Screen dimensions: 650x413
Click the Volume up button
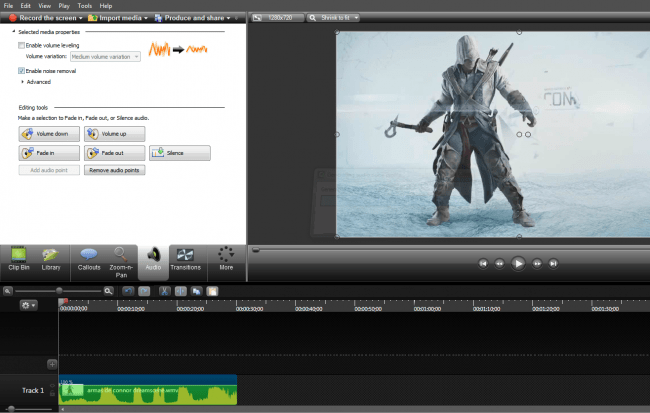[114, 134]
